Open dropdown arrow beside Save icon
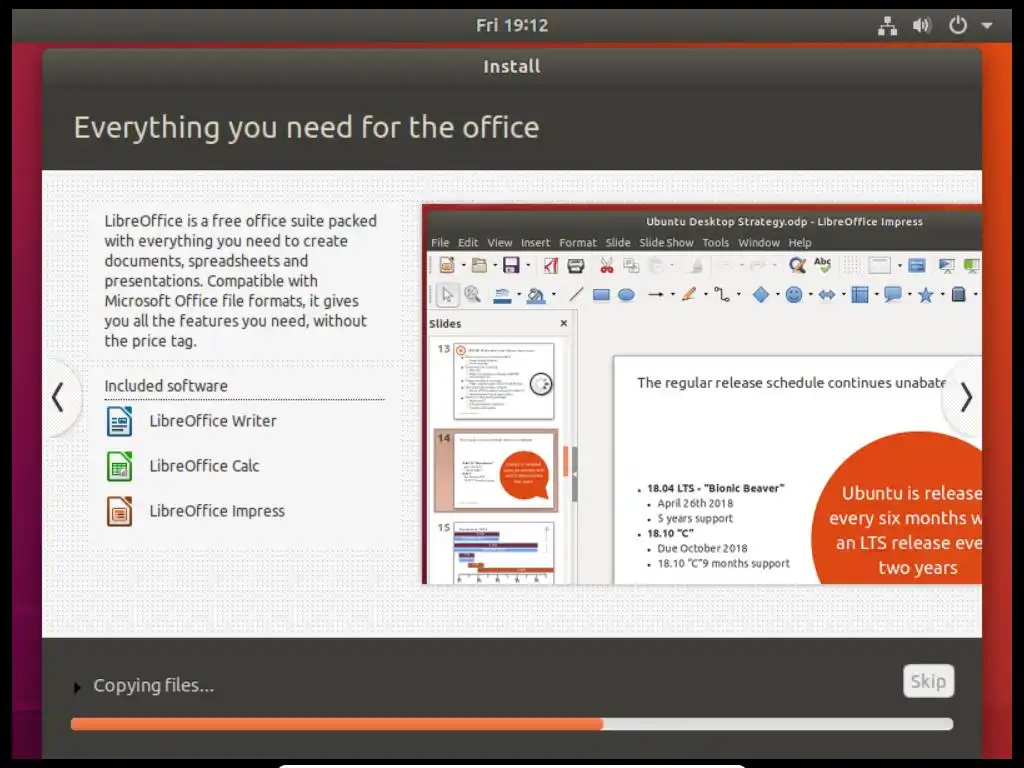1024x768 pixels. 528,266
